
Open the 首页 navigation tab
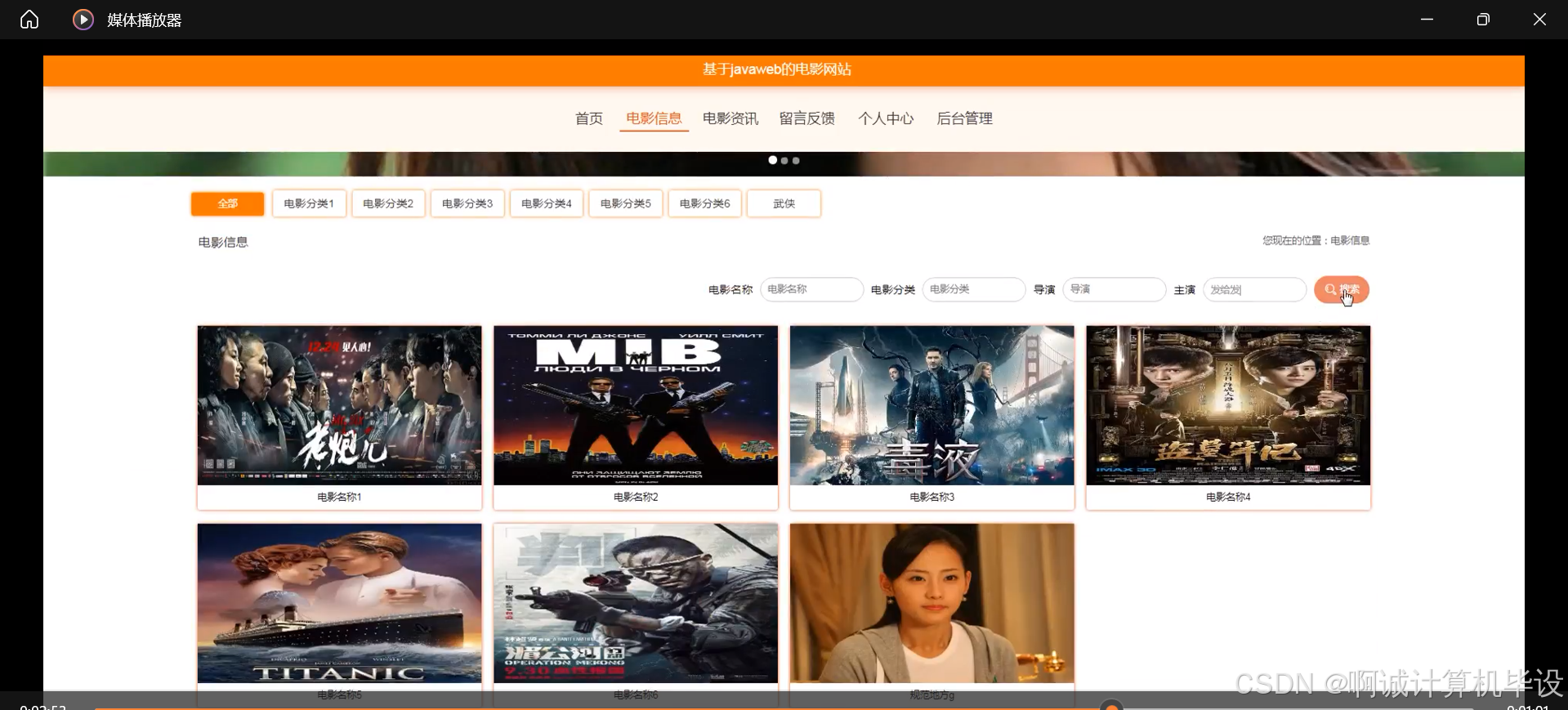pyautogui.click(x=589, y=118)
